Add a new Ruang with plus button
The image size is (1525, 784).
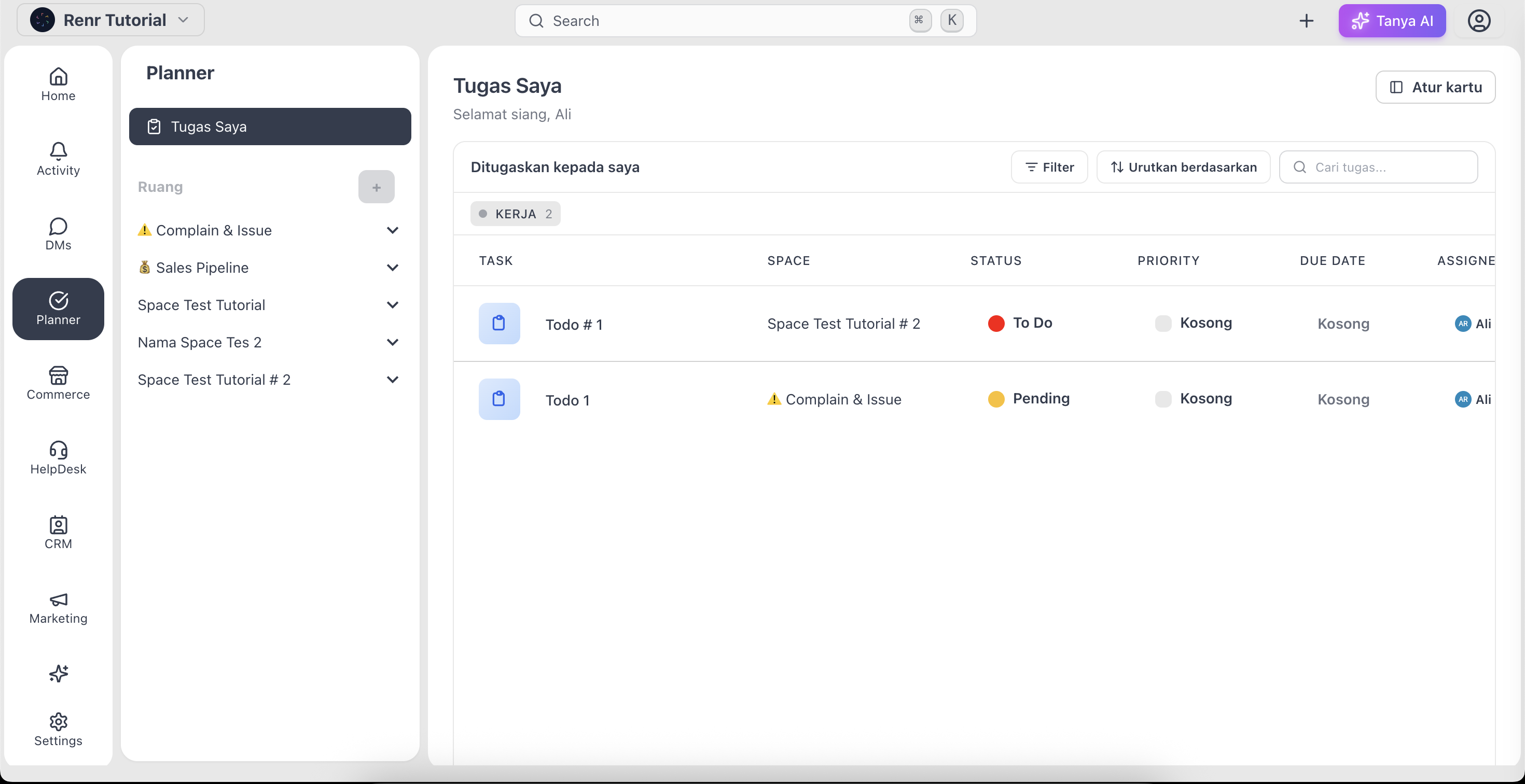tap(377, 187)
